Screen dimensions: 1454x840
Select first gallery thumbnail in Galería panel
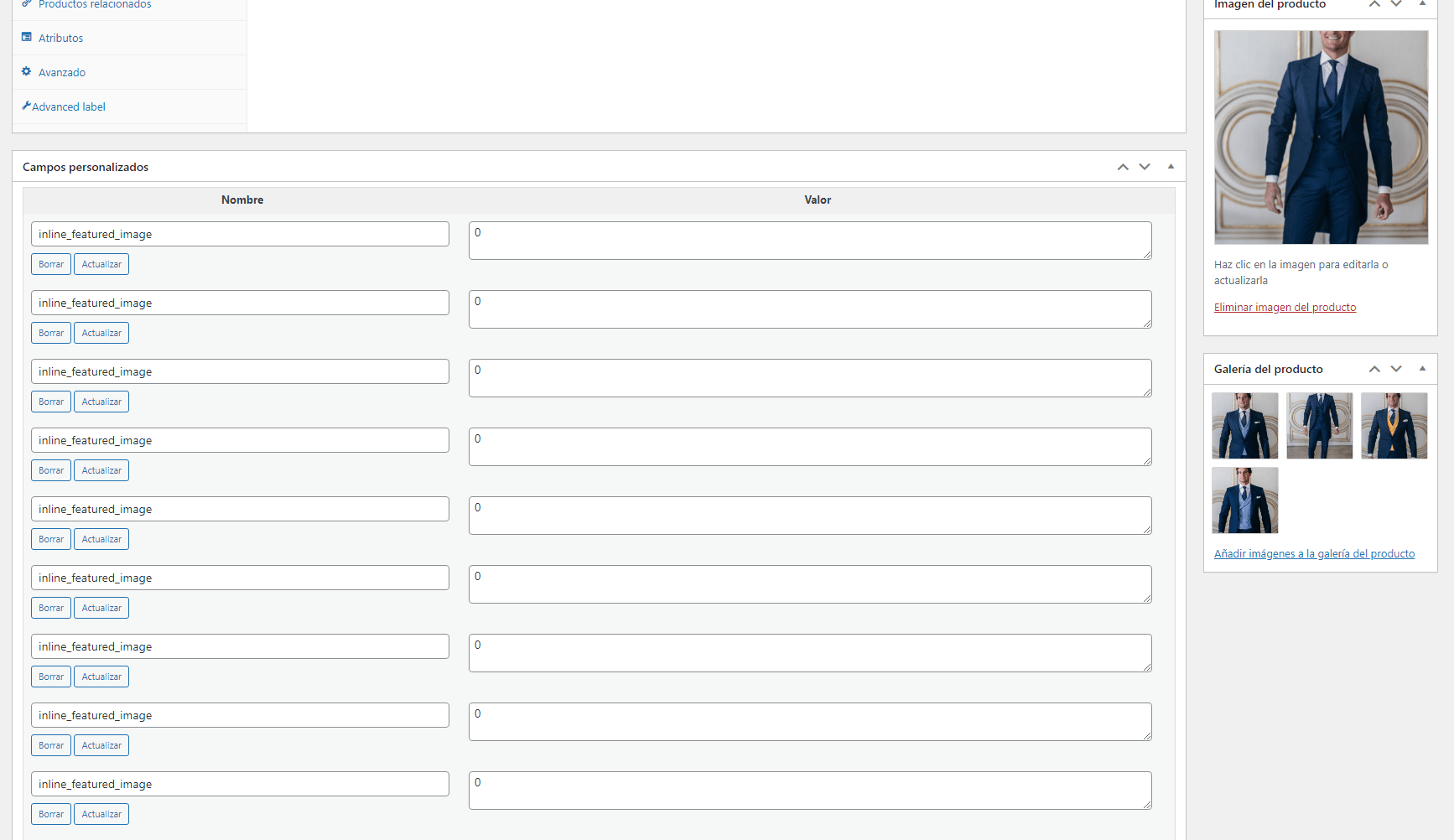(1245, 426)
